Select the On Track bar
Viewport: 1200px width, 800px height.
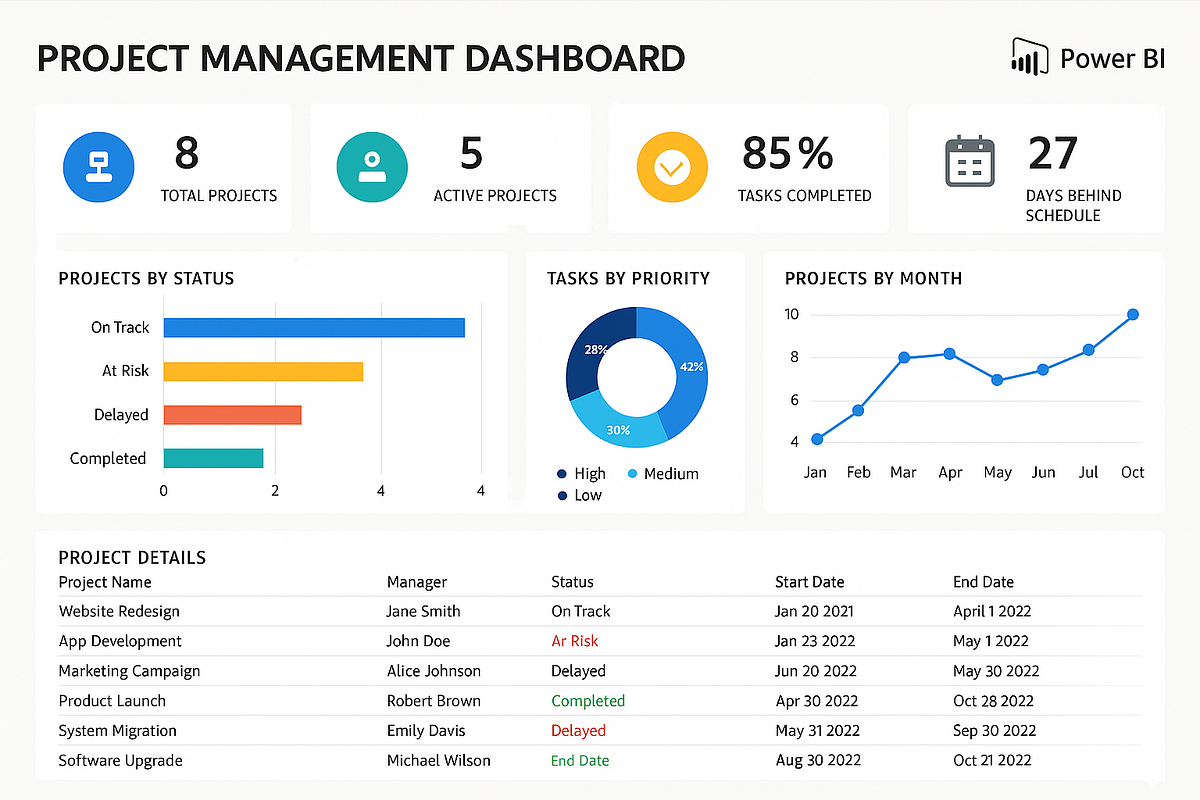pyautogui.click(x=313, y=326)
